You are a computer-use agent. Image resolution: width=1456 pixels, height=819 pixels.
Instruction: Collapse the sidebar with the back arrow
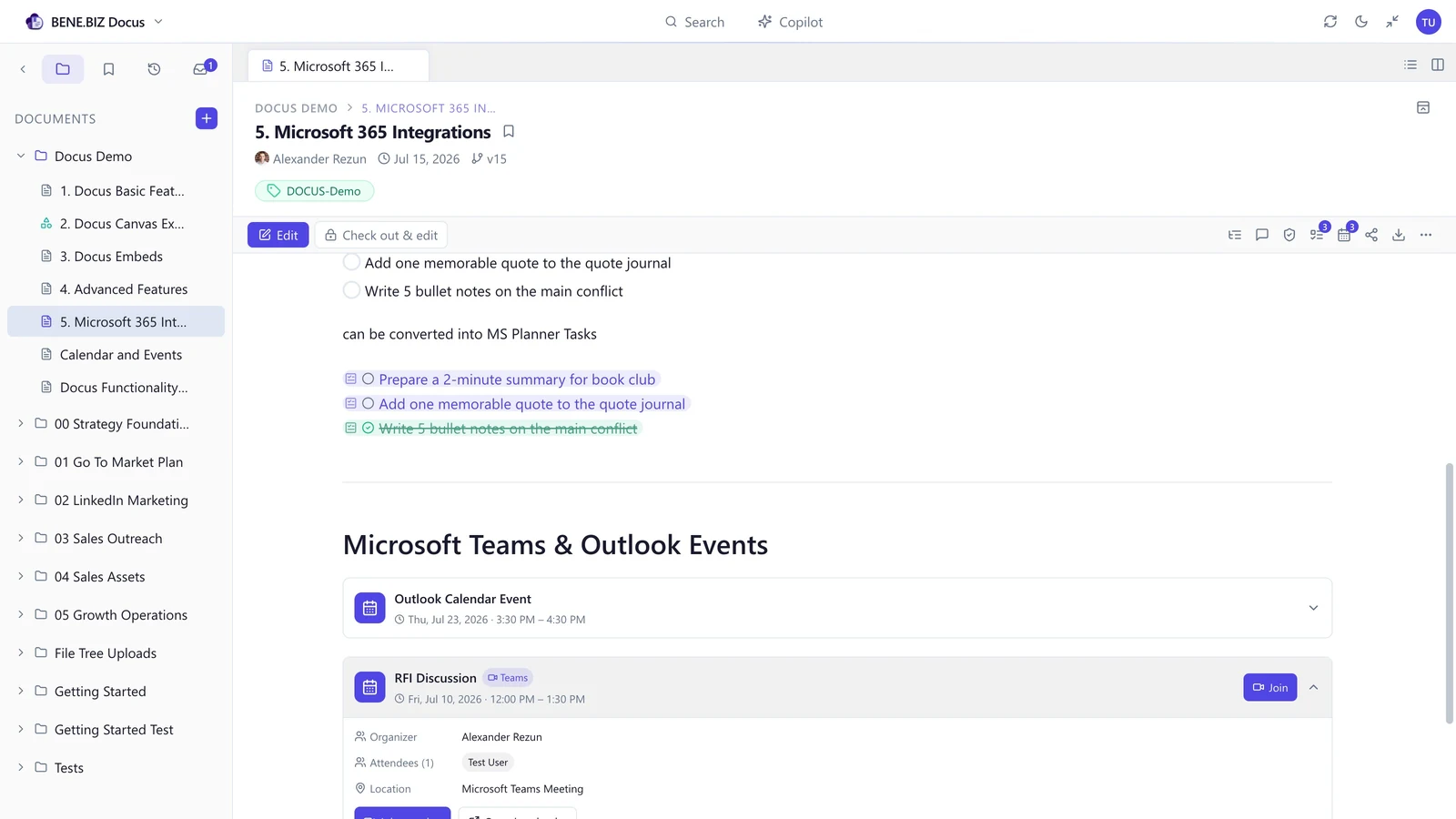23,69
